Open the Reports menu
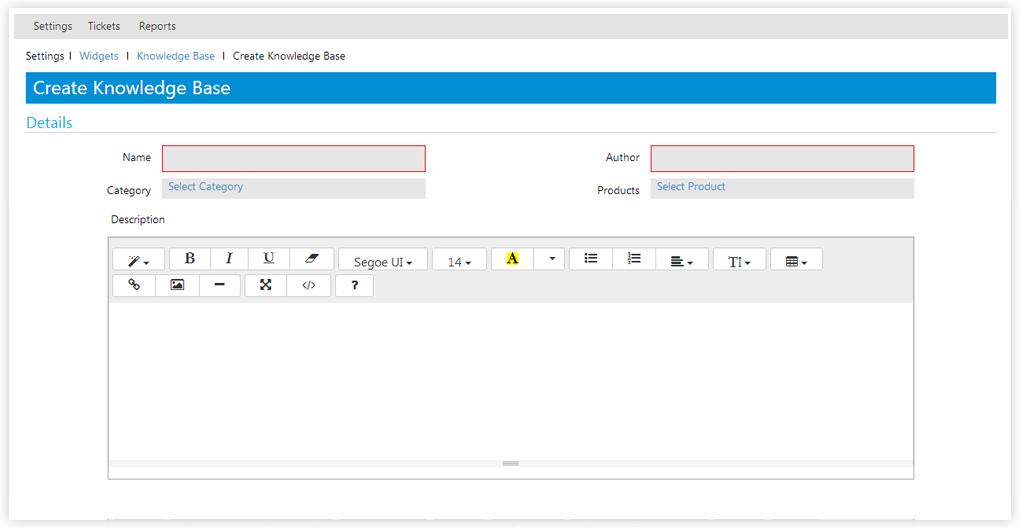This screenshot has width=1020, height=528. pos(157,26)
